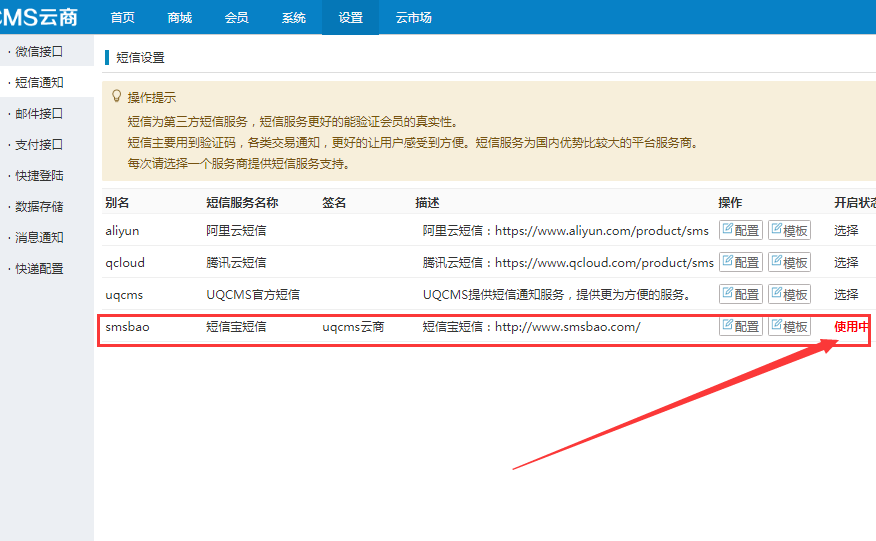Image resolution: width=876 pixels, height=541 pixels.
Task: Click the uqcms云商 signature cell
Action: point(353,327)
